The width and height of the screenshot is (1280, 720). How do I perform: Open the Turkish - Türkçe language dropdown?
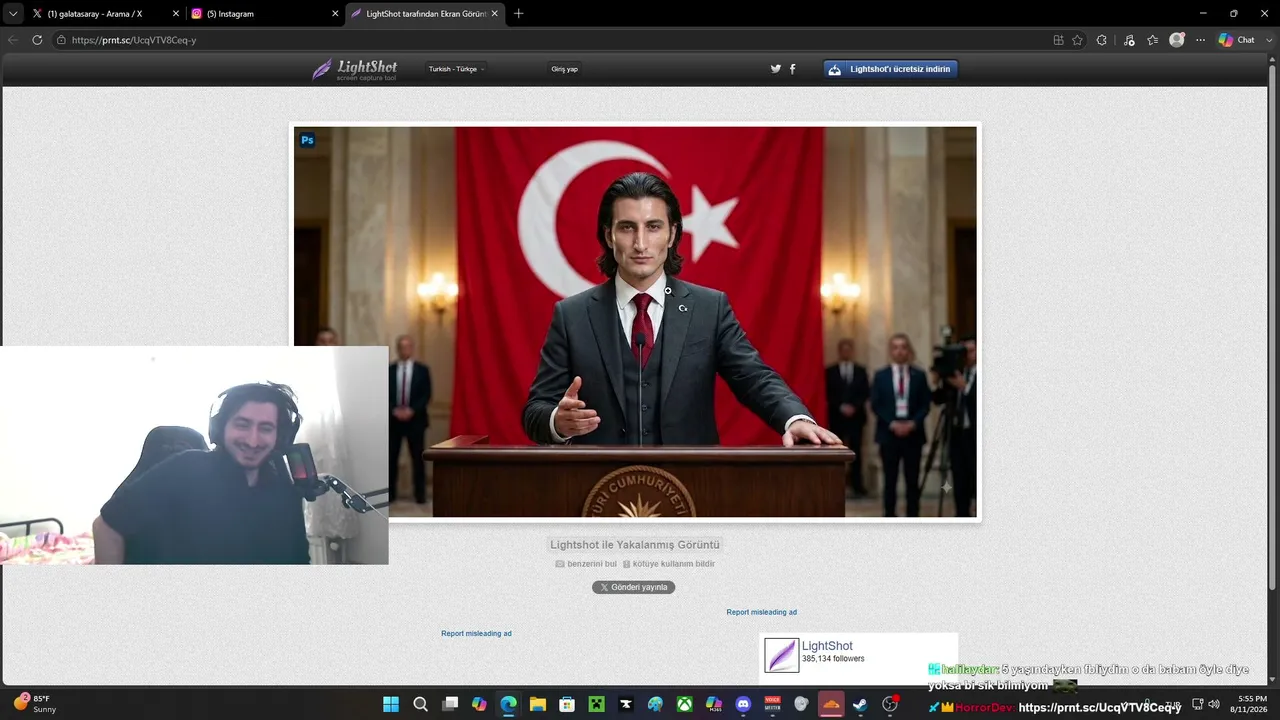(457, 69)
